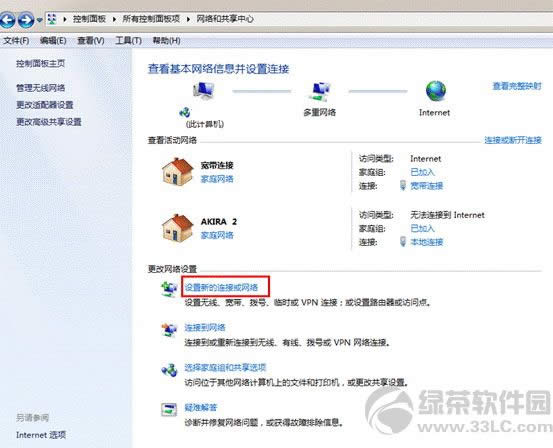This screenshot has height=448, width=553.
Task: Click the AKIRA 2 house icon
Action: (178, 228)
